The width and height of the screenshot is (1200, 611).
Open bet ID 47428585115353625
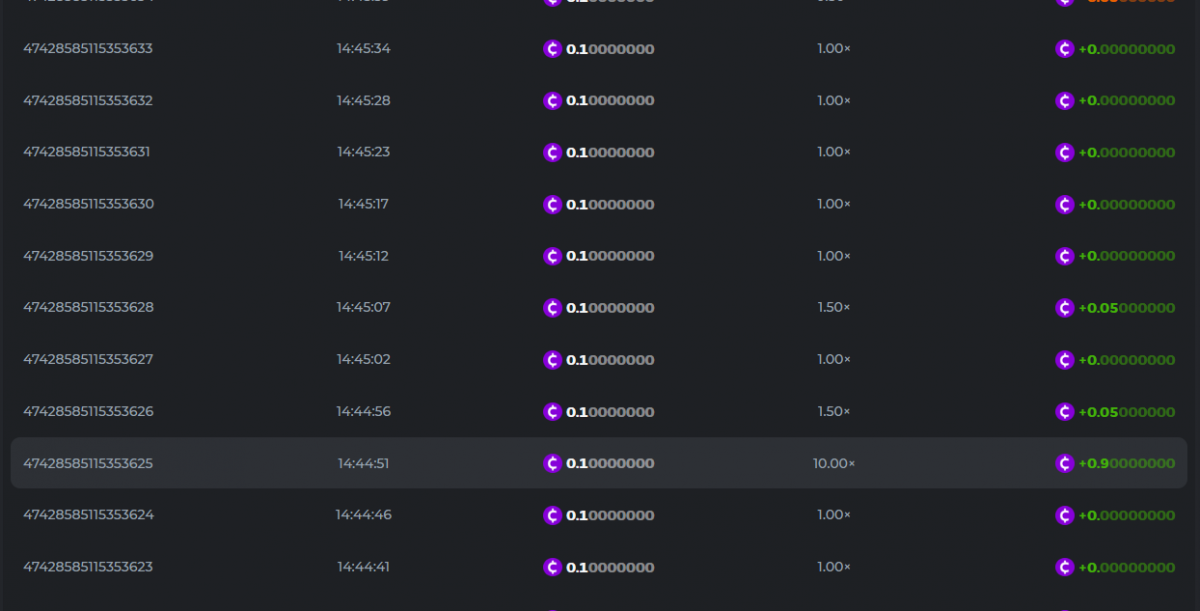pyautogui.click(x=88, y=463)
